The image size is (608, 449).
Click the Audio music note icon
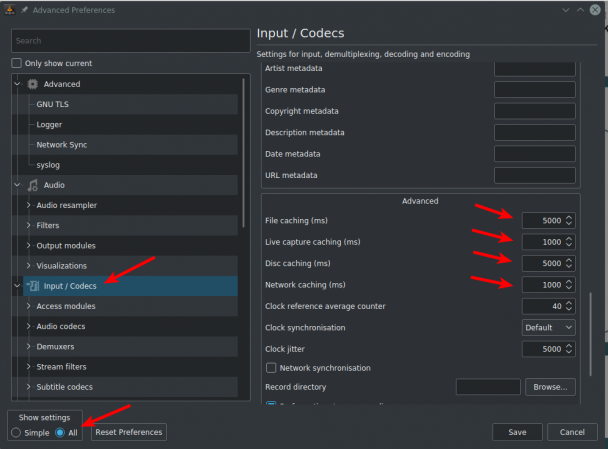pyautogui.click(x=33, y=185)
